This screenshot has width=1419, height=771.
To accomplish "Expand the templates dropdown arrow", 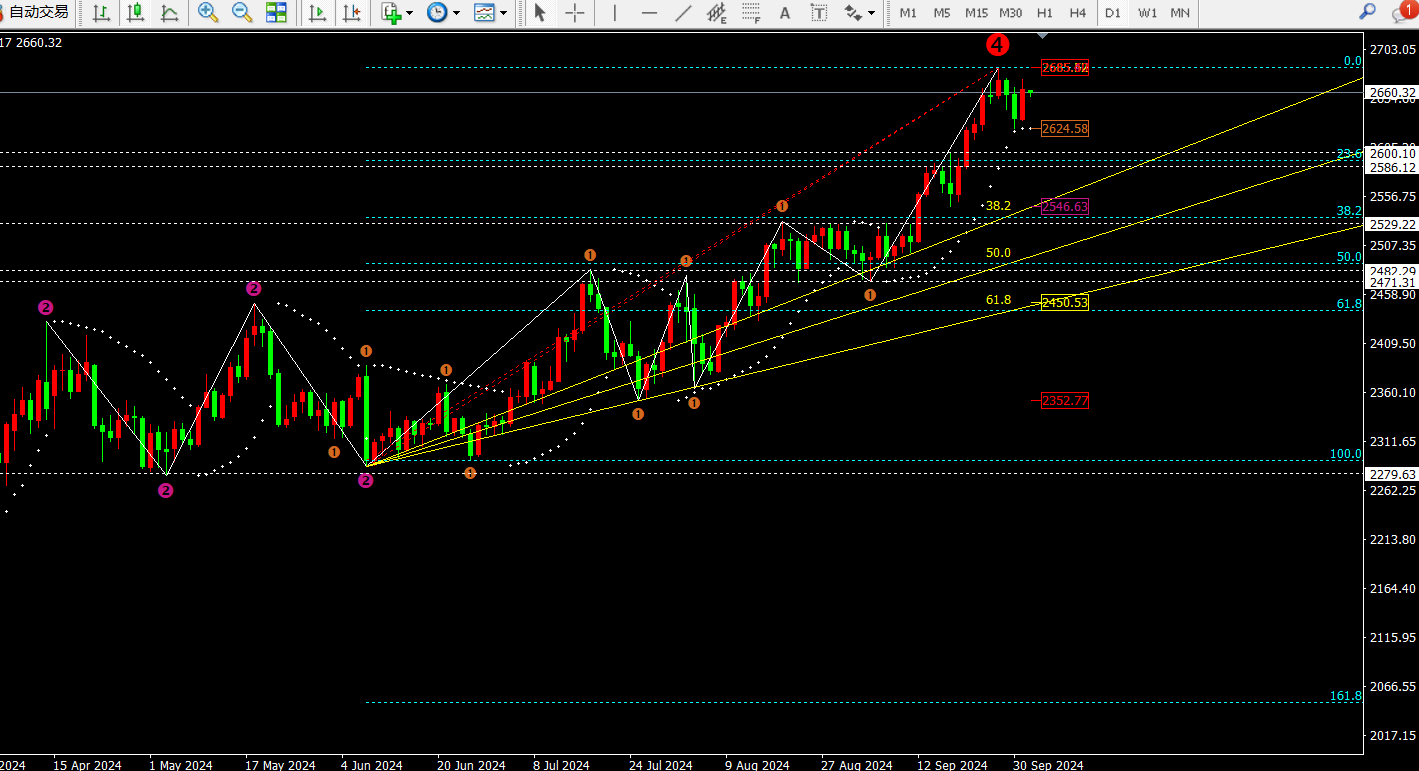I will [x=503, y=13].
